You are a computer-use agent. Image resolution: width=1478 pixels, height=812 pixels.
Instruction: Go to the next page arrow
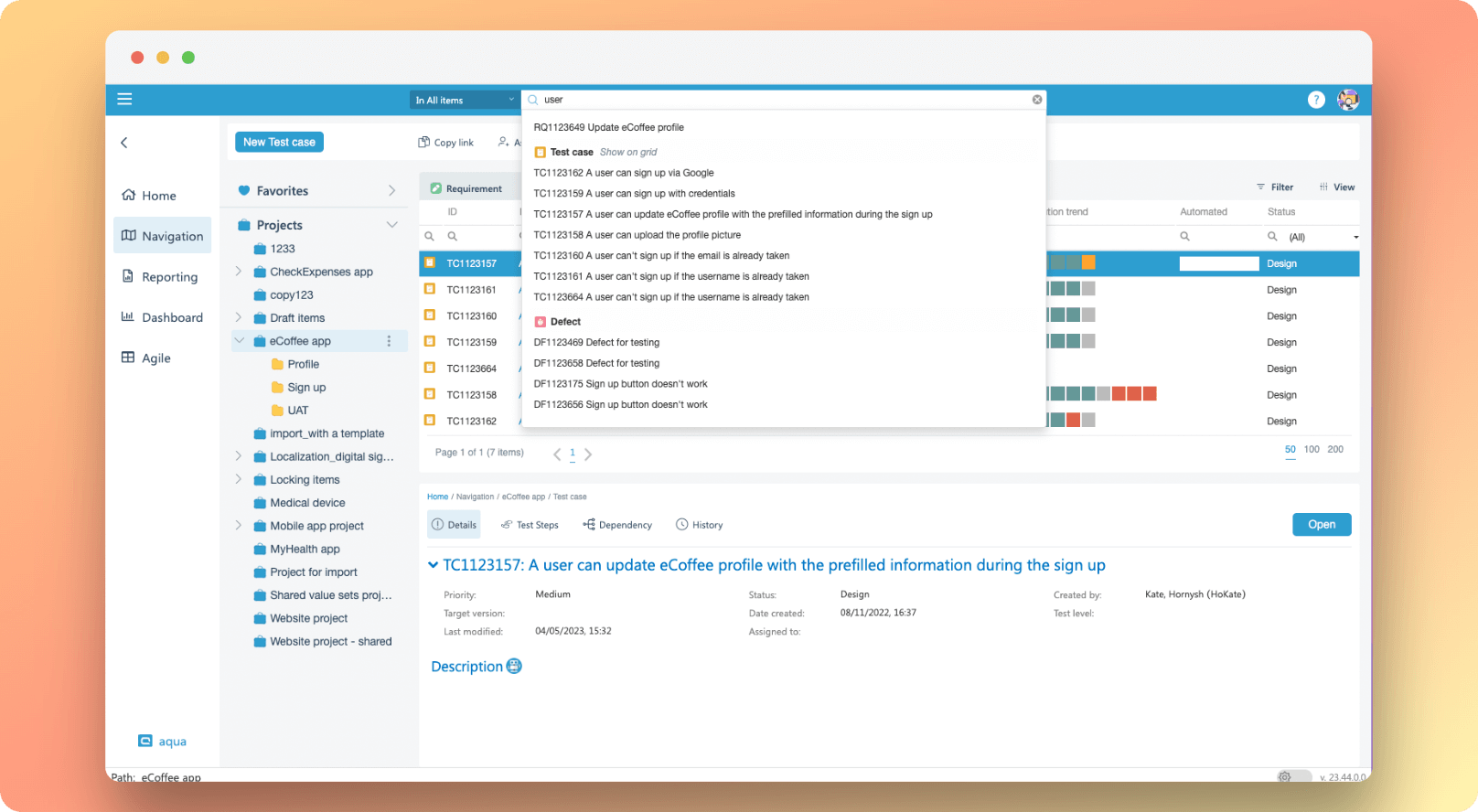(588, 454)
